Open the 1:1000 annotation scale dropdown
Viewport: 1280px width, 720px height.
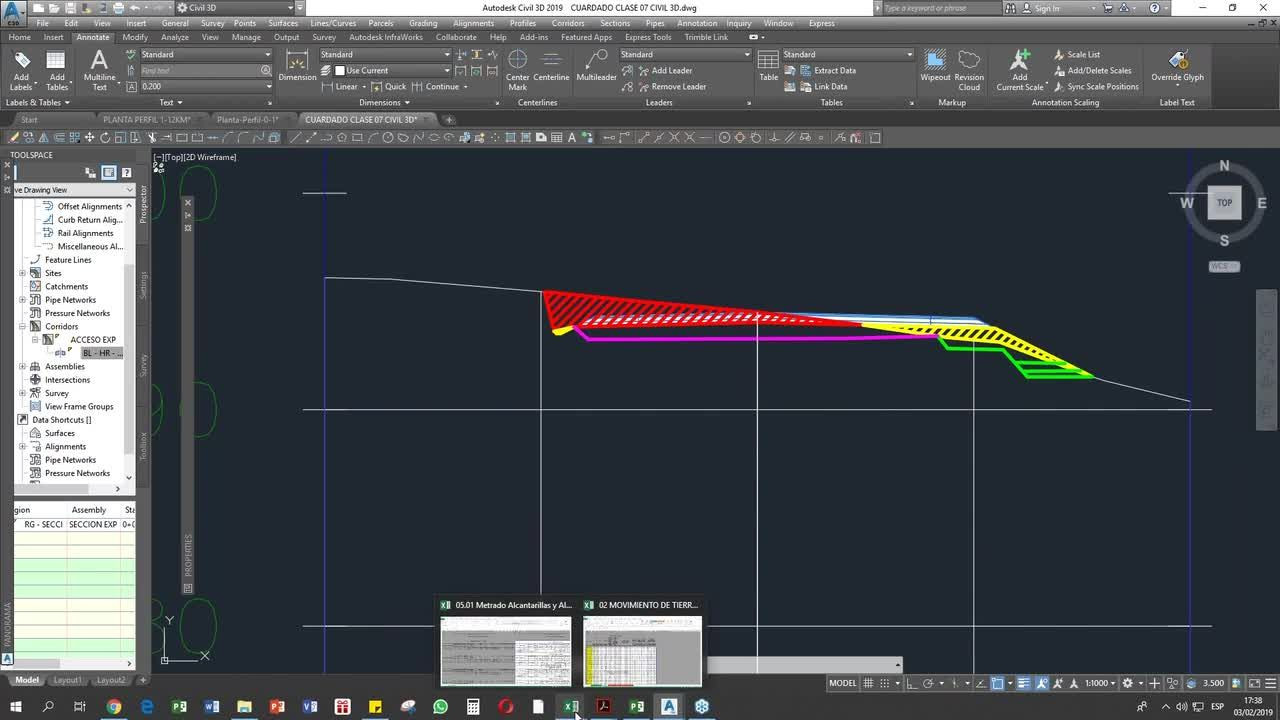pos(1101,683)
